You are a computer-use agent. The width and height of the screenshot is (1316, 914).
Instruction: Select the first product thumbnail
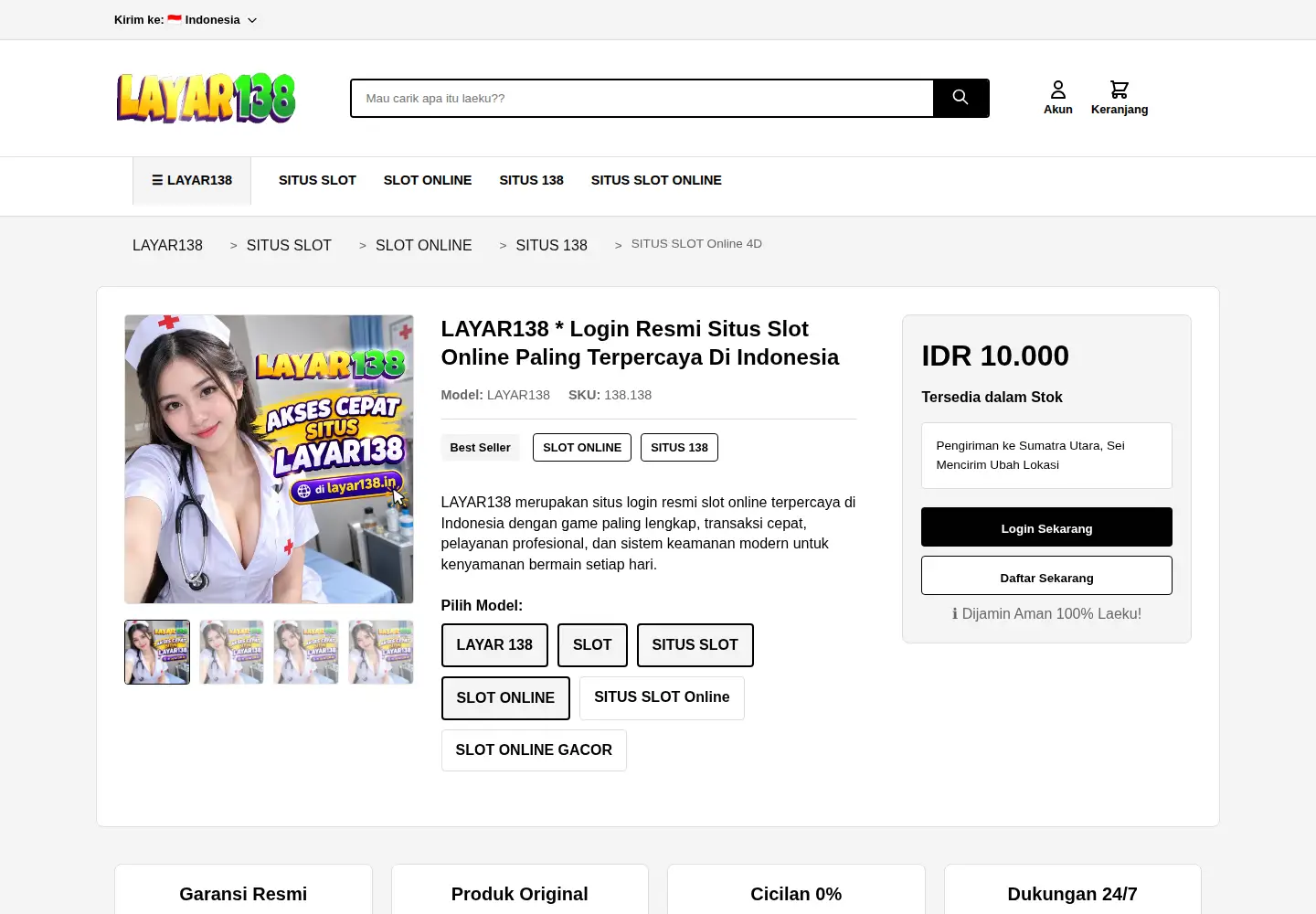point(157,652)
